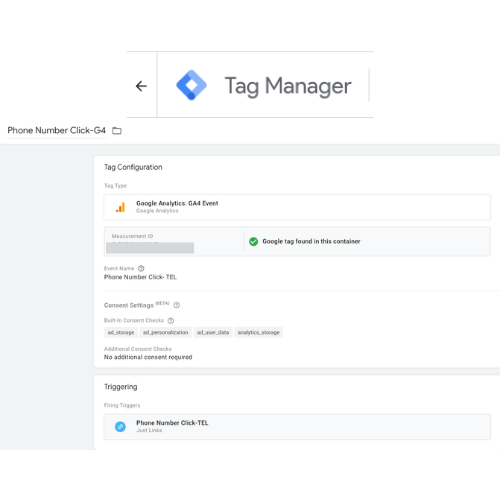Click the Tag Manager diamond logo
Viewport: 500px width, 500px height.
191,85
